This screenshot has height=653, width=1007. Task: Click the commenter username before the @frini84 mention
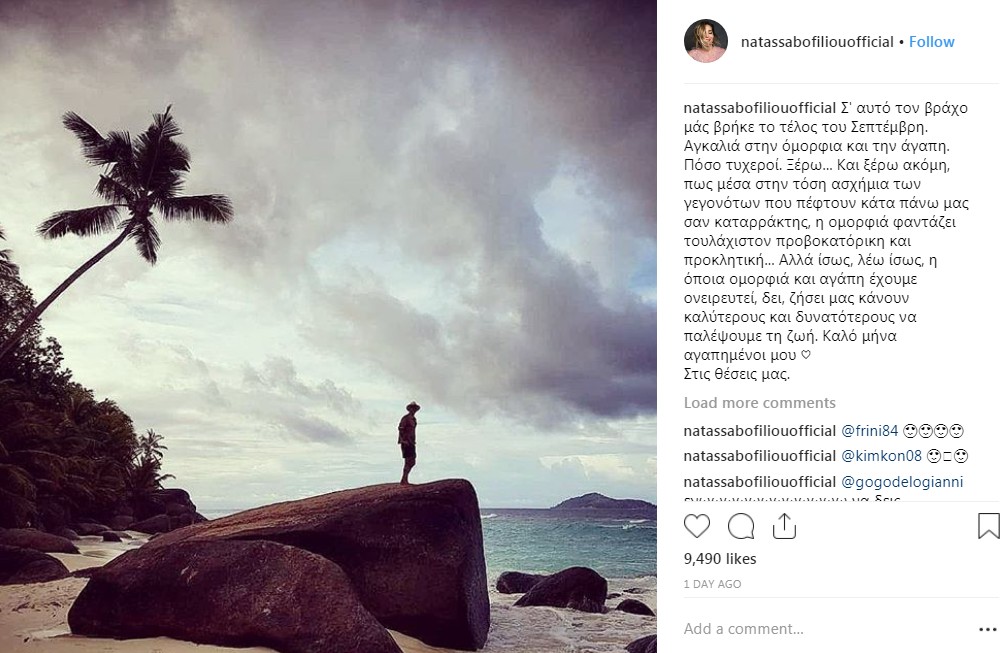coord(760,431)
